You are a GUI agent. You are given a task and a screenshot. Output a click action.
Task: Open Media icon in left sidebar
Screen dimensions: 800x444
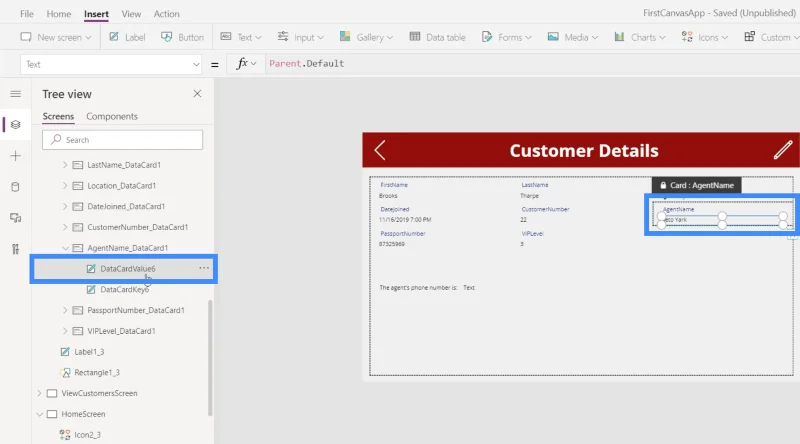(x=15, y=218)
